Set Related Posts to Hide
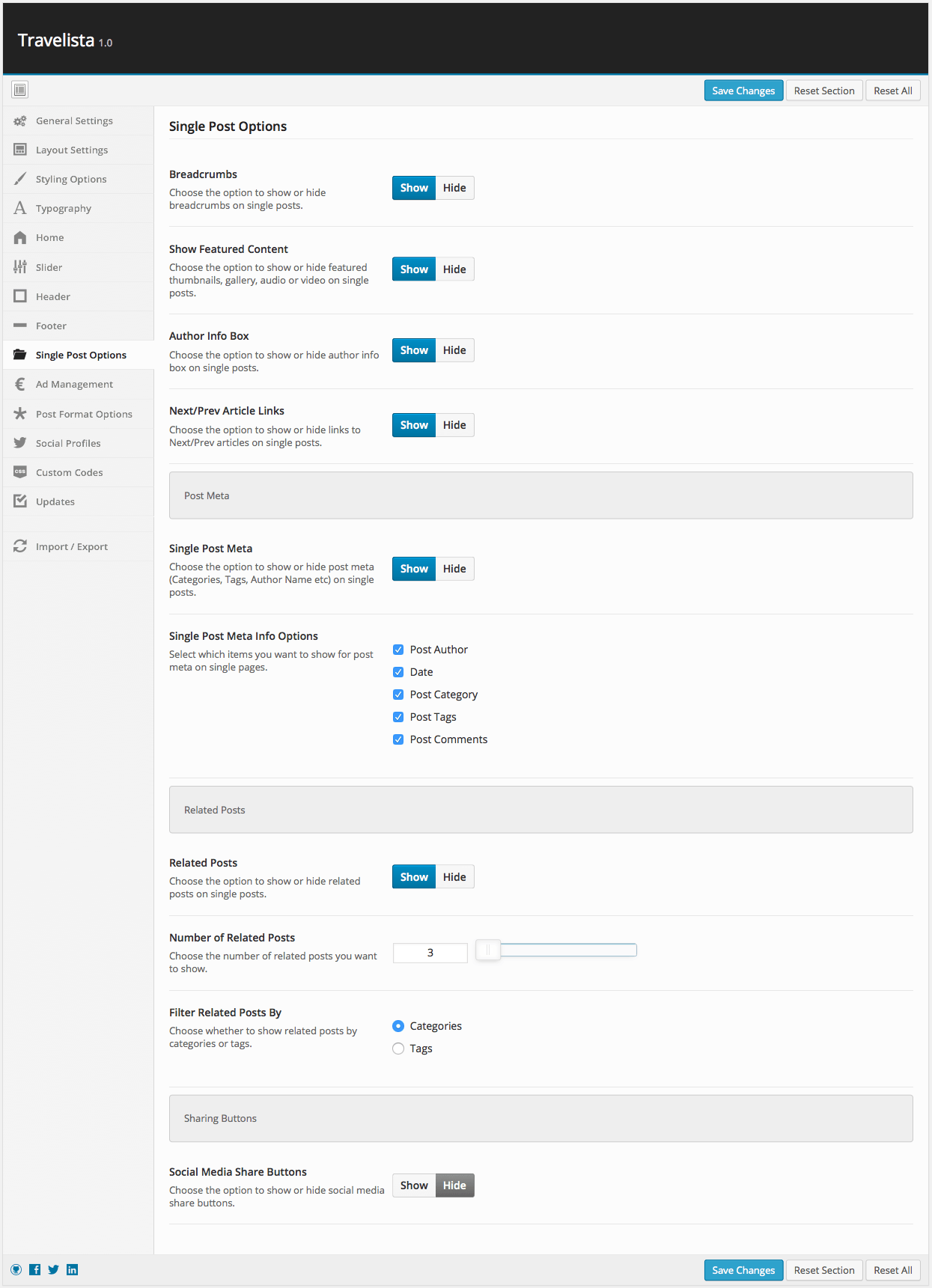The width and height of the screenshot is (932, 1288). pyautogui.click(x=454, y=877)
